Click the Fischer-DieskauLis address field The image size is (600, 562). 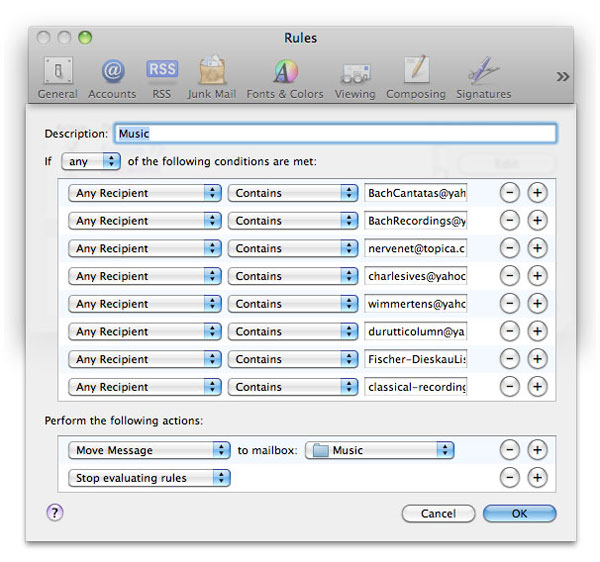coord(416,359)
